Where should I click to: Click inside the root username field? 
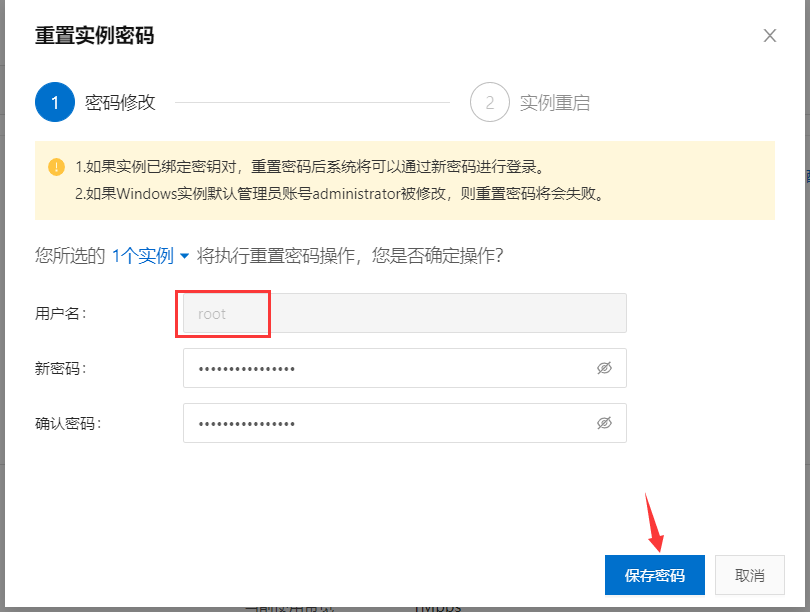coord(222,313)
